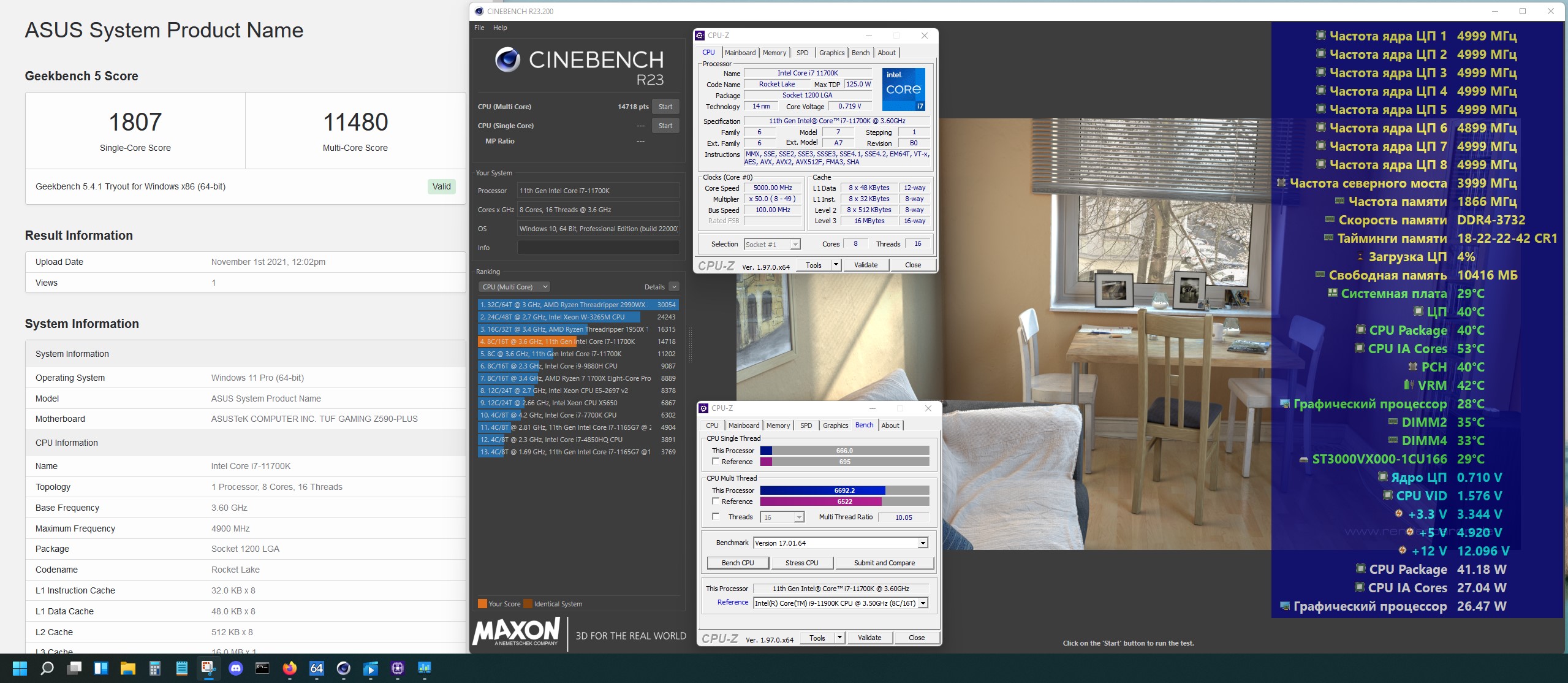The width and height of the screenshot is (1568, 683).
Task: Click the empty Info field in Cinebench
Action: (598, 248)
